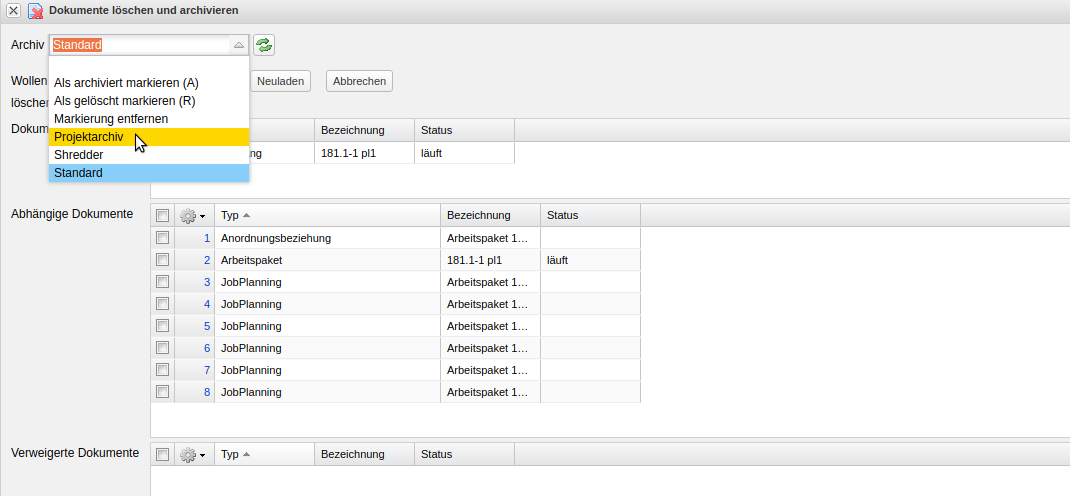Close the dialog with the X icon
Image resolution: width=1070 pixels, height=496 pixels.
tap(14, 10)
